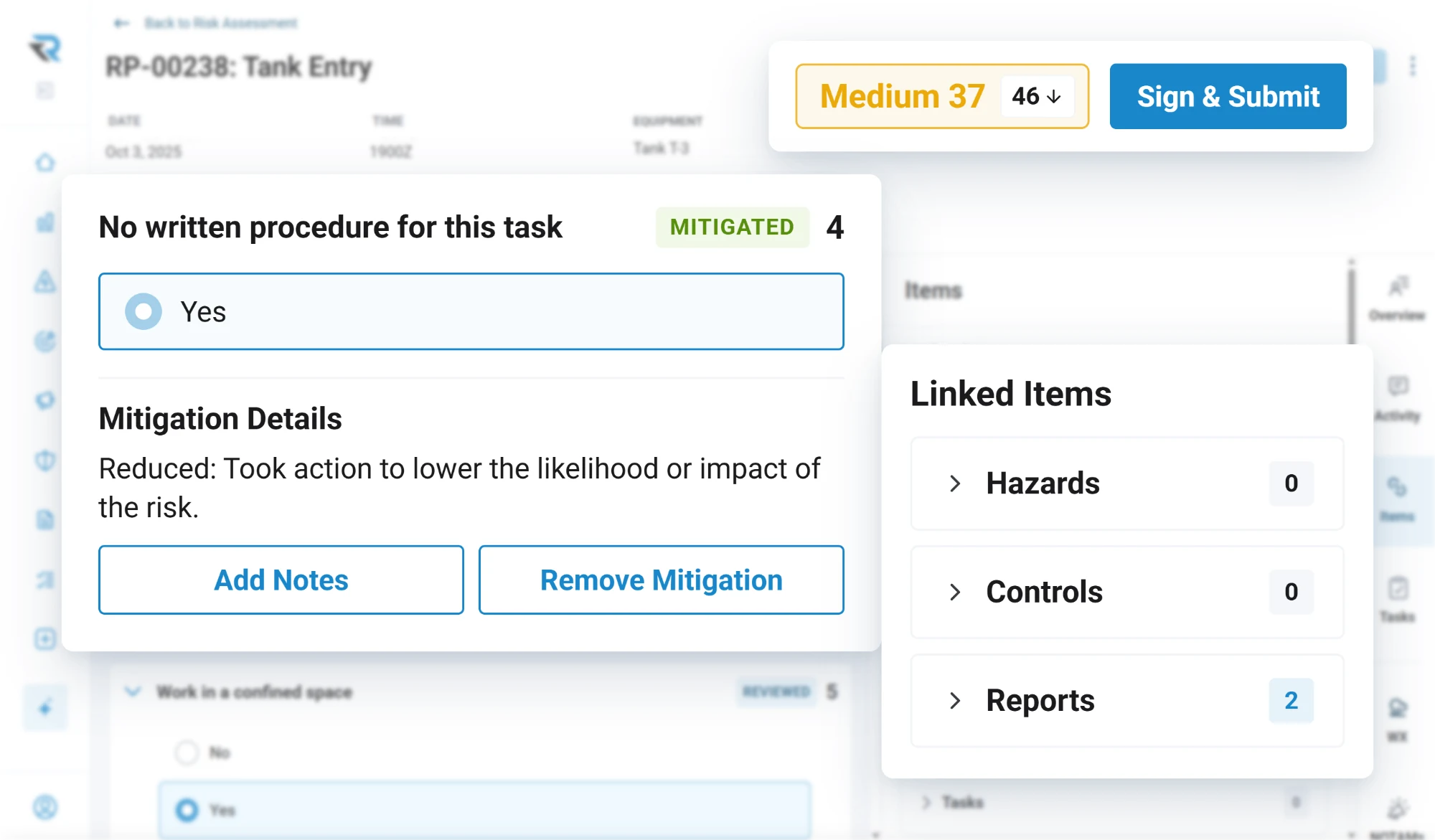Open the megaphone icon in sidebar

45,400
